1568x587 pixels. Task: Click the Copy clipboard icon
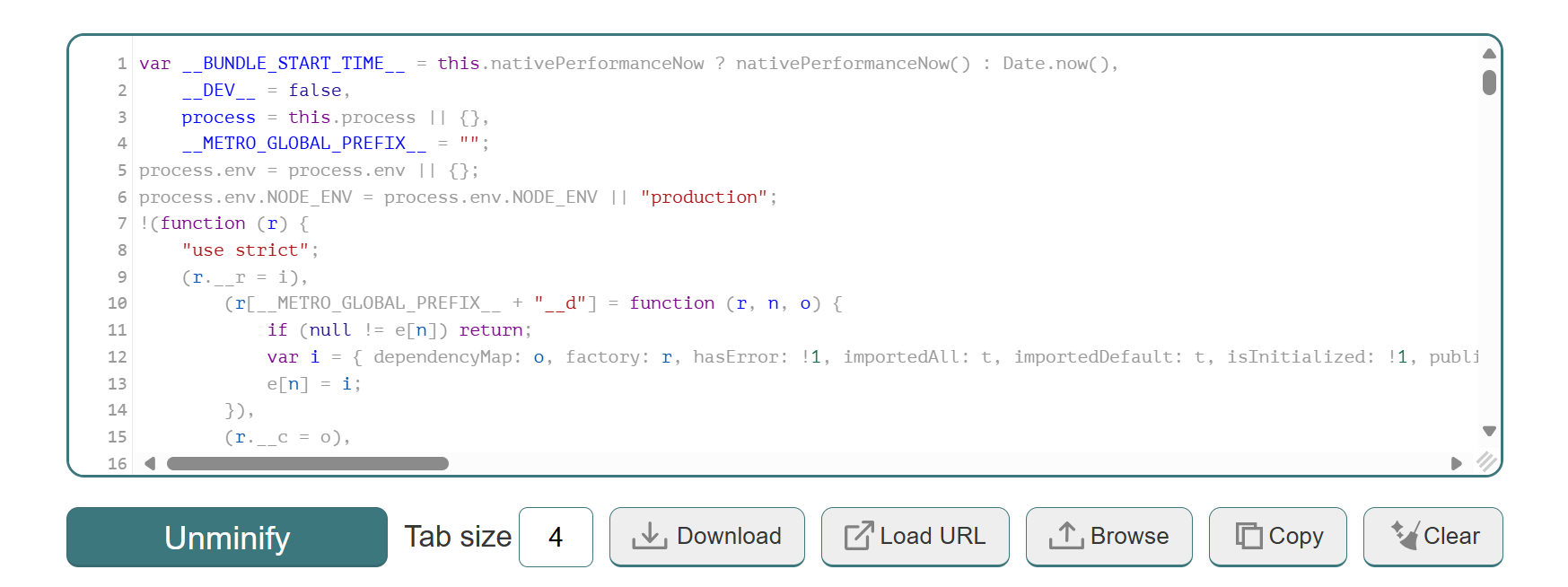click(x=1248, y=537)
